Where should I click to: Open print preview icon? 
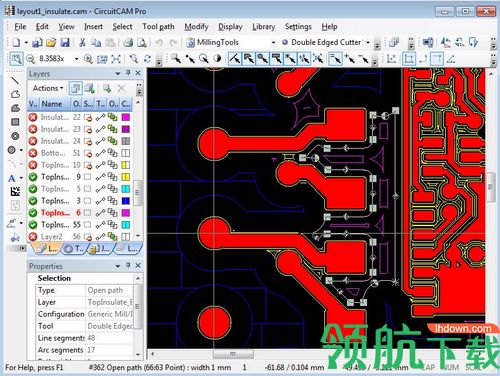pos(142,42)
